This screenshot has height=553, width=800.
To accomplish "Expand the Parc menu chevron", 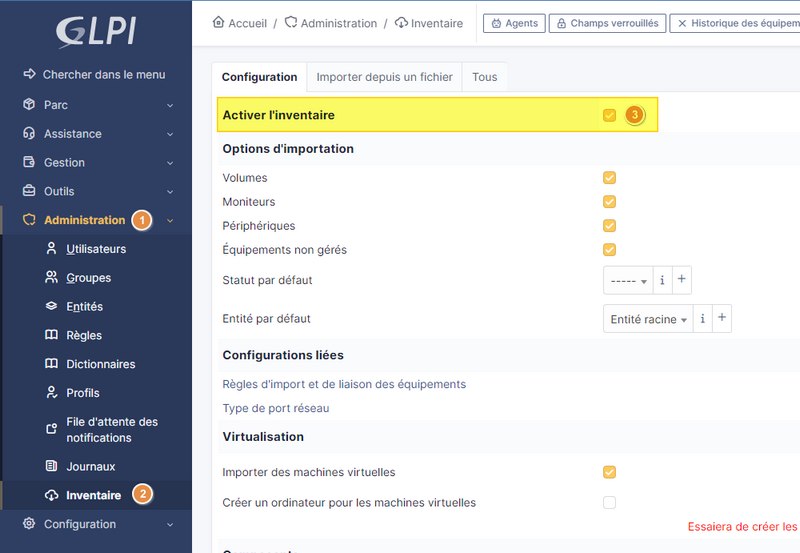I will point(170,105).
